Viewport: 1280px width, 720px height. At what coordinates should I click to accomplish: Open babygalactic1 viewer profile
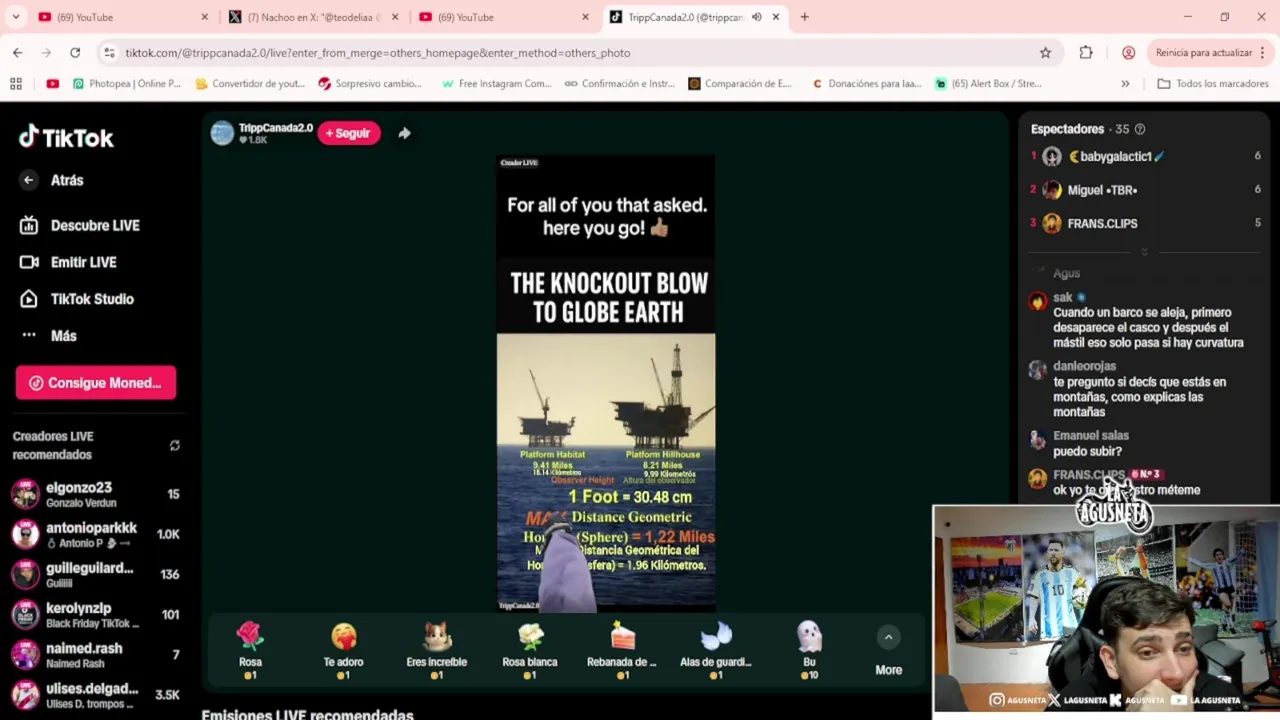[x=1145, y=156]
